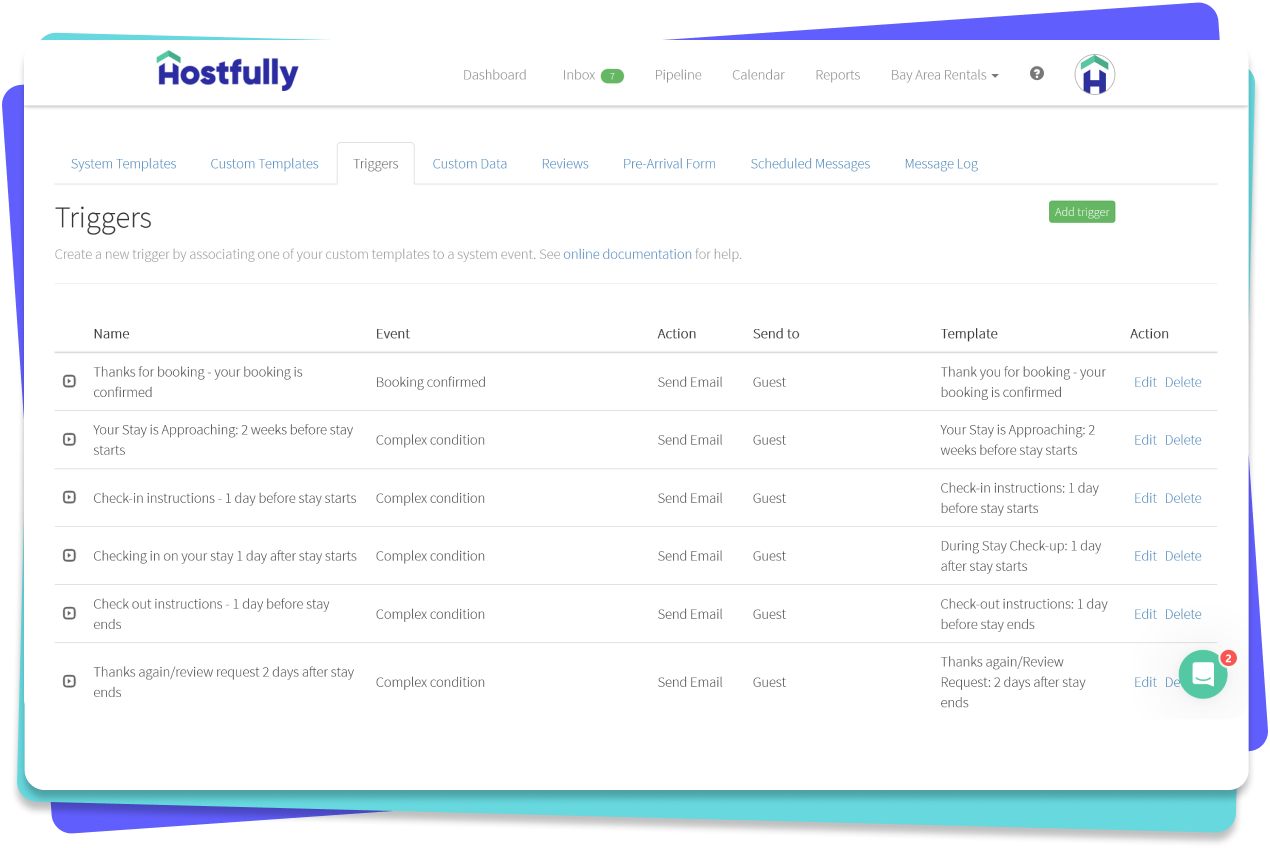
Task: Go to Calendar in the top navigation
Action: click(x=758, y=75)
